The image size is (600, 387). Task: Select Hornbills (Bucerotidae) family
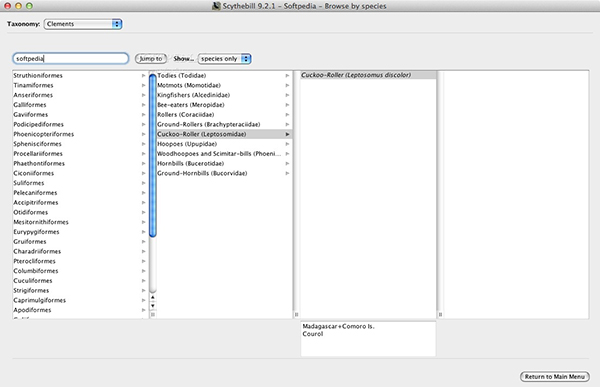[224, 163]
